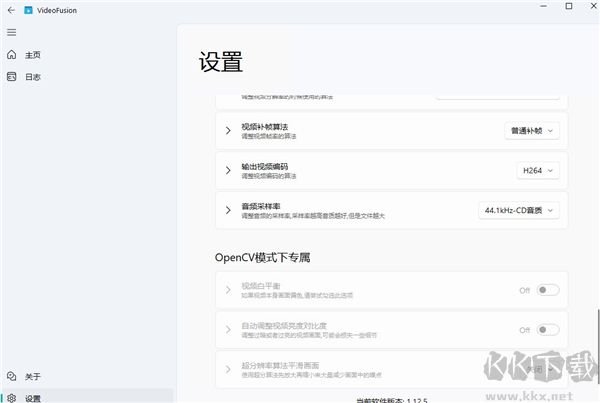Click the 视频补帧算法 label
This screenshot has width=600, height=403.
pyautogui.click(x=264, y=127)
